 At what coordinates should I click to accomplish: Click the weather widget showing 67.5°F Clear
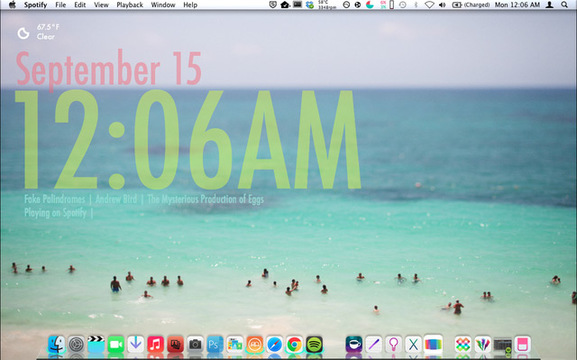pyautogui.click(x=38, y=32)
